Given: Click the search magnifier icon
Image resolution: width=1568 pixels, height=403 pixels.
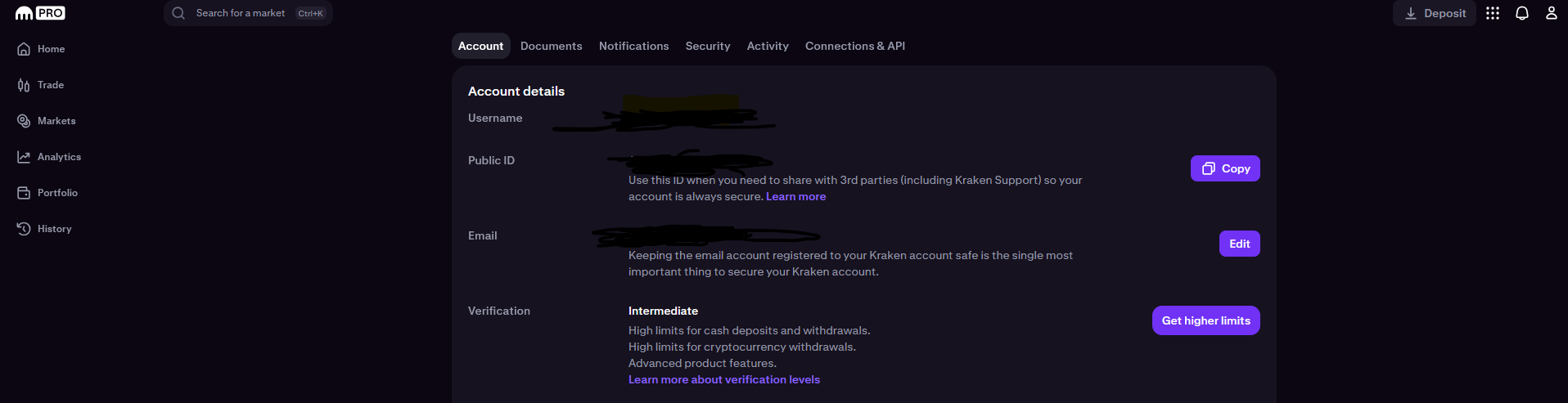Looking at the screenshot, I should pyautogui.click(x=178, y=13).
